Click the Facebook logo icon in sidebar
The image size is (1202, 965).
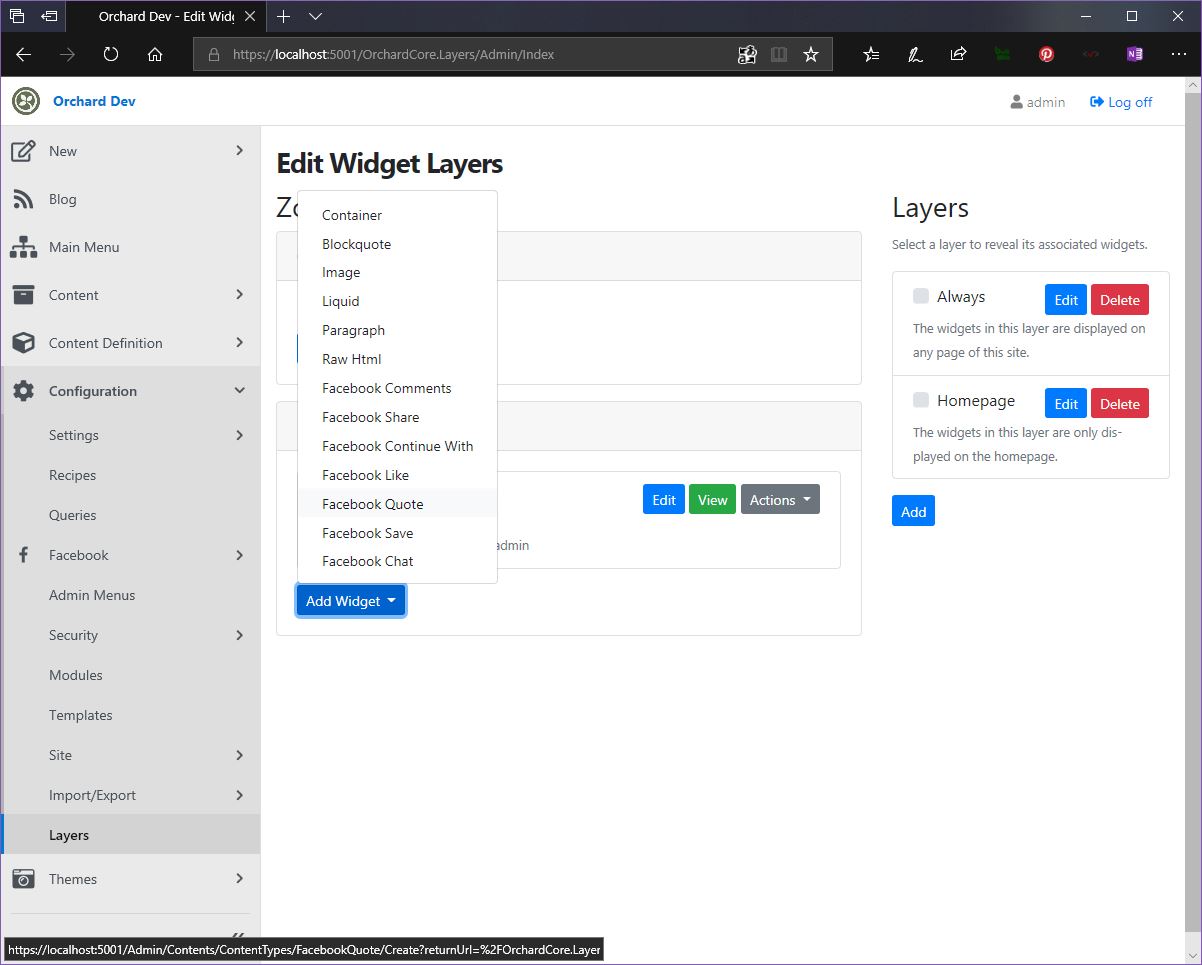tap(23, 555)
